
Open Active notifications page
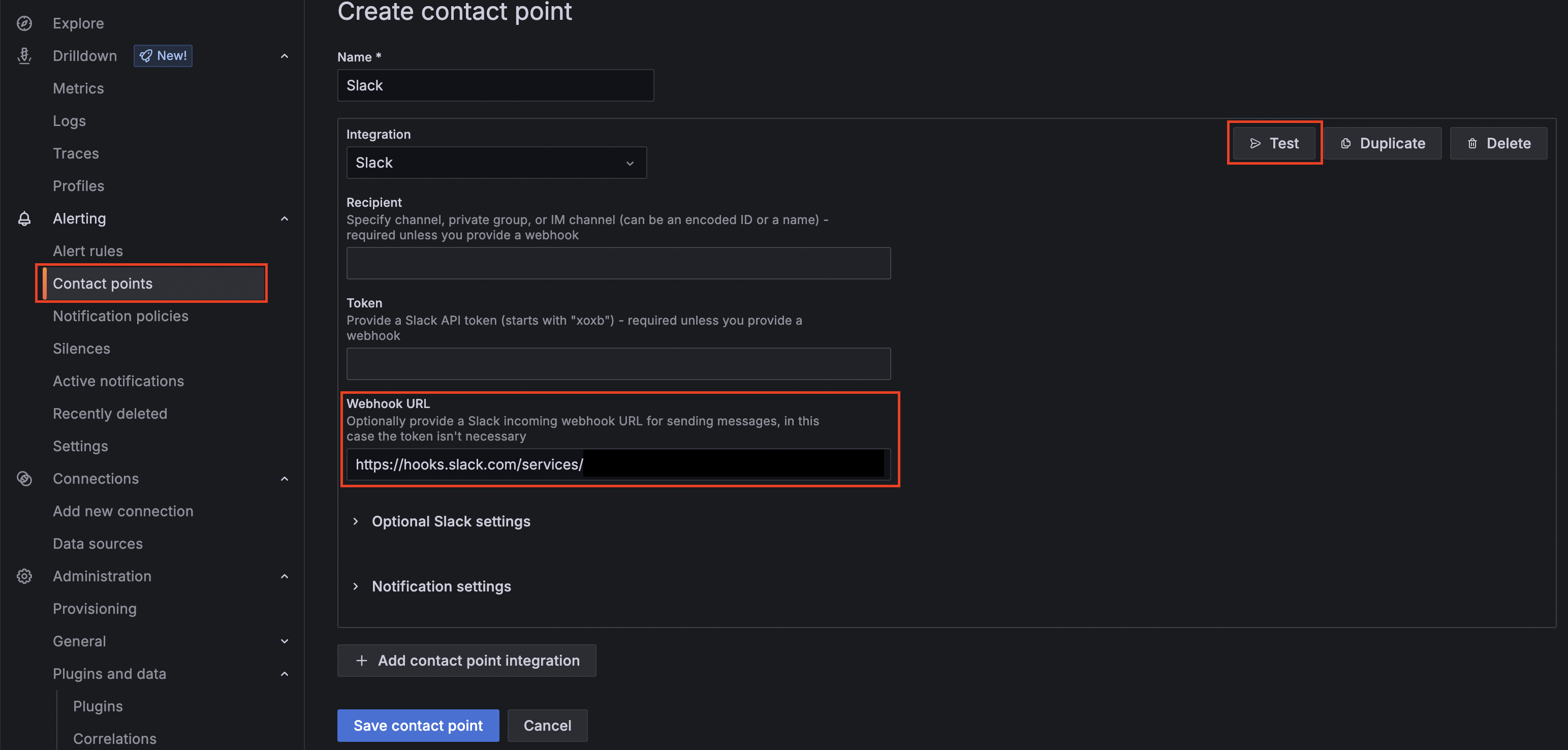tap(118, 381)
